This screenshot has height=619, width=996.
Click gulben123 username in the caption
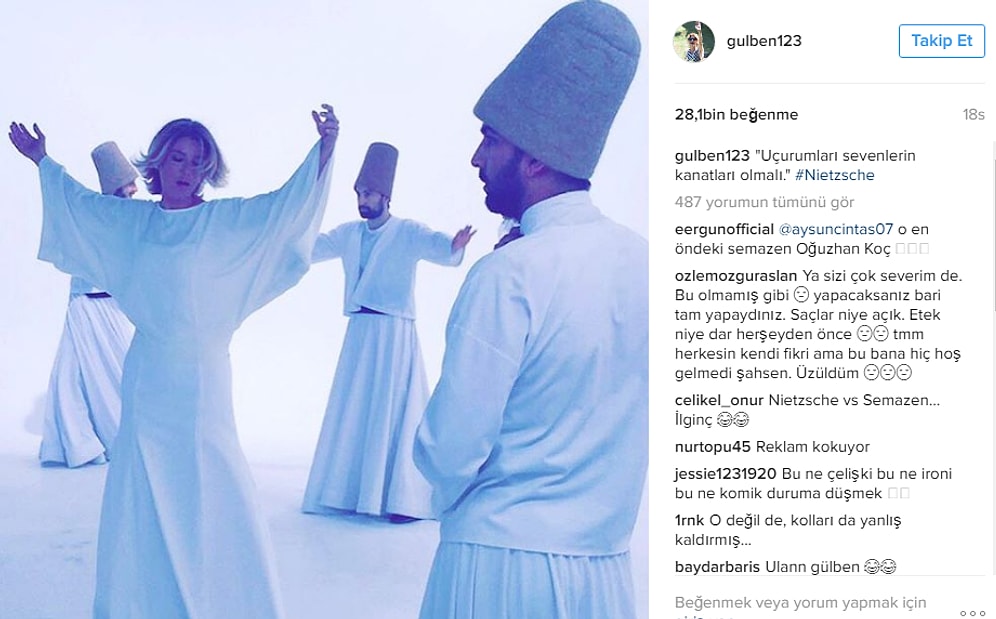(712, 156)
